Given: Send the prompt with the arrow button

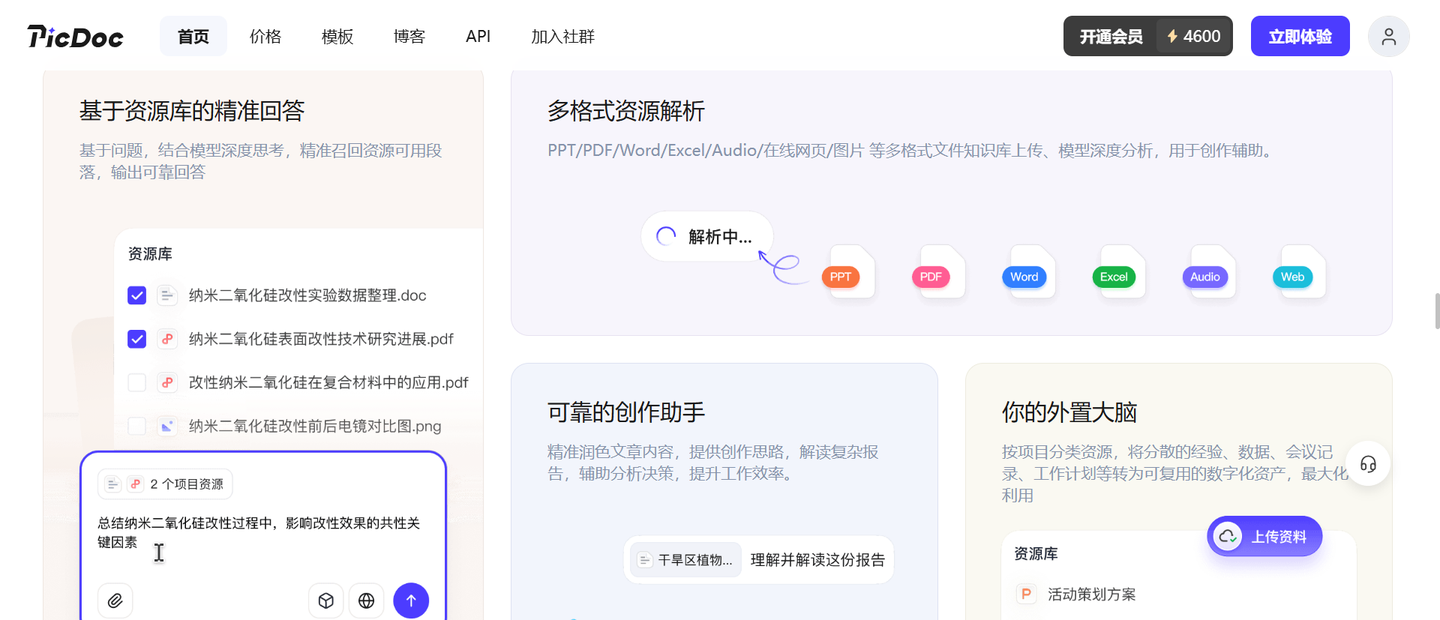Looking at the screenshot, I should 411,601.
